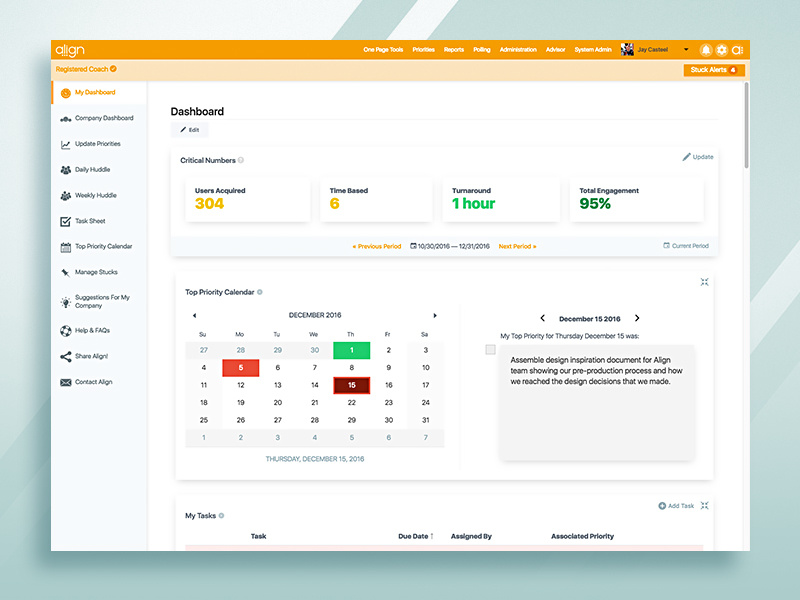Open the Priorities menu
The width and height of the screenshot is (800, 600).
coord(423,49)
